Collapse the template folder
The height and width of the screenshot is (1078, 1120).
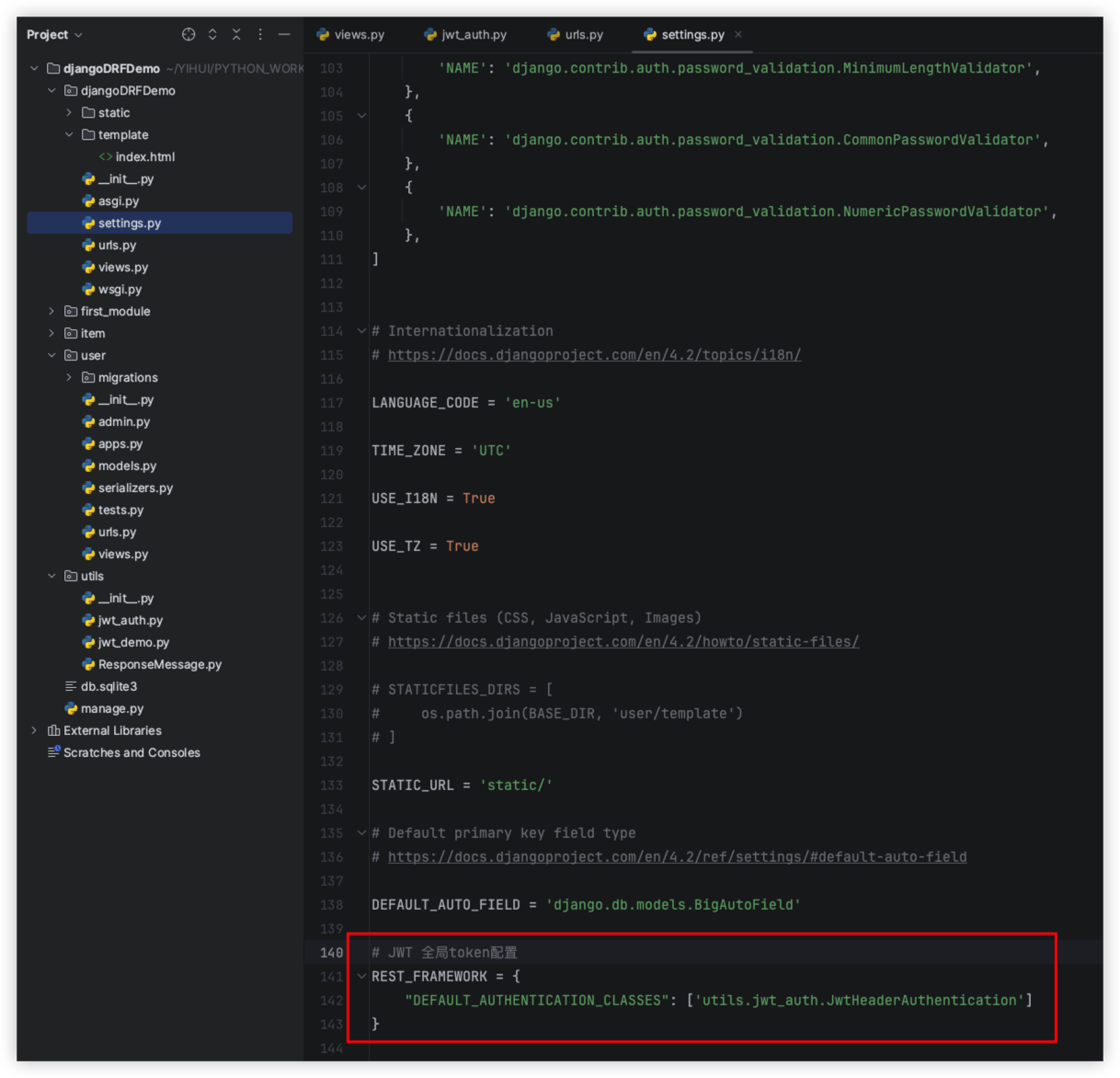coord(69,135)
